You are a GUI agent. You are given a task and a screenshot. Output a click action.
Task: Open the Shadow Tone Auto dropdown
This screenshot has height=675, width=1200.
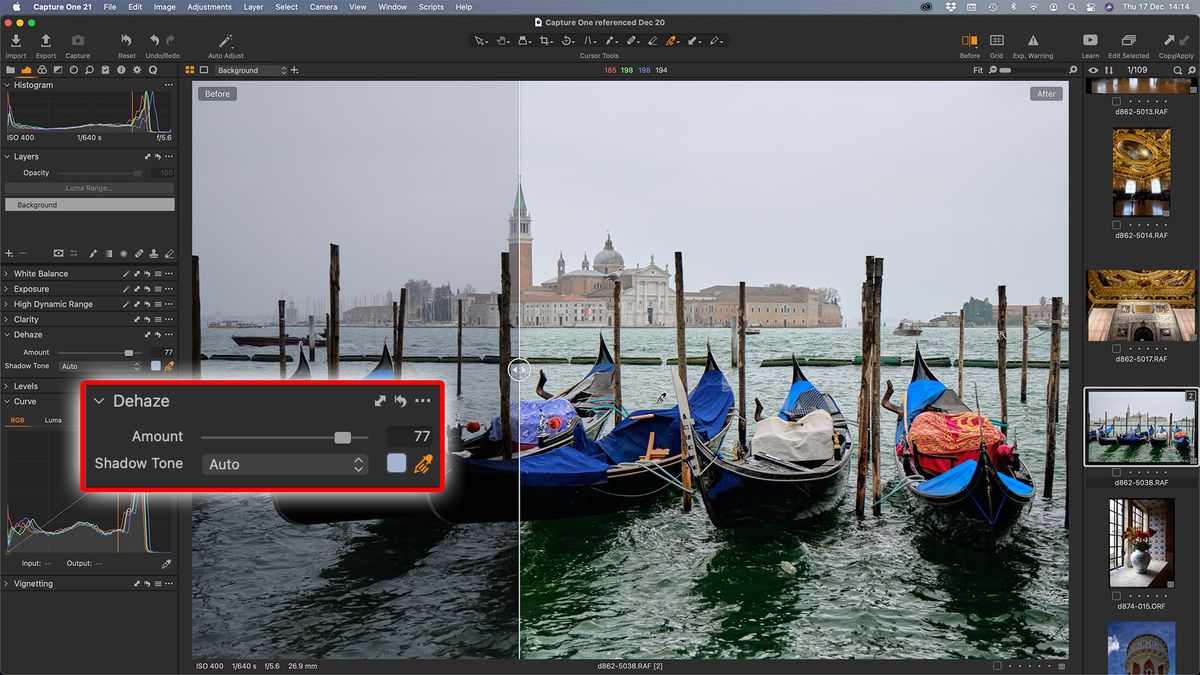click(x=285, y=463)
